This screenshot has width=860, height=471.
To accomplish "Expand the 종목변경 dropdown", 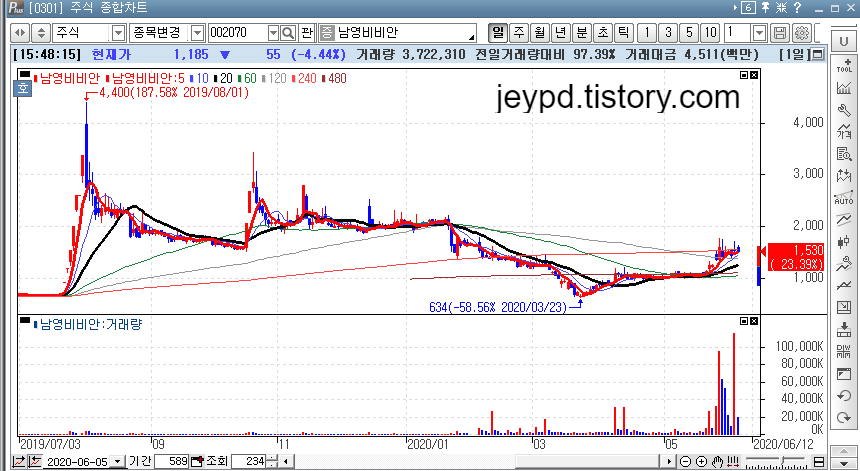I will pyautogui.click(x=197, y=33).
